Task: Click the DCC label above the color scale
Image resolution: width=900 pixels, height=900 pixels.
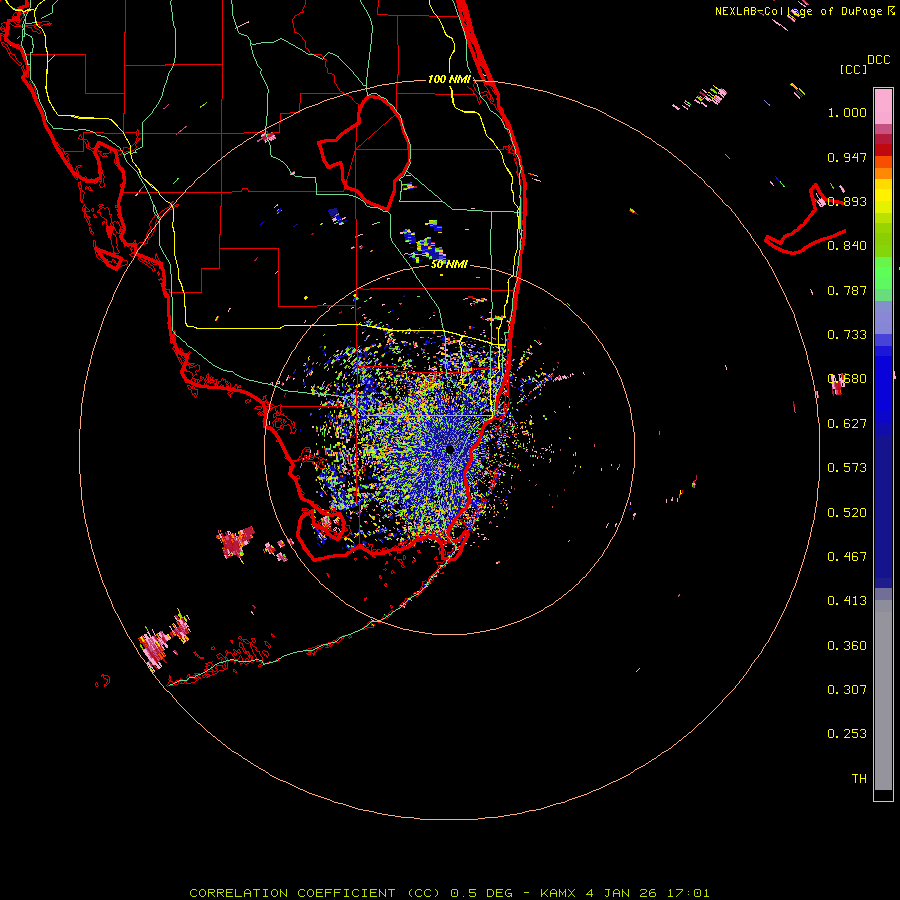Action: (878, 60)
